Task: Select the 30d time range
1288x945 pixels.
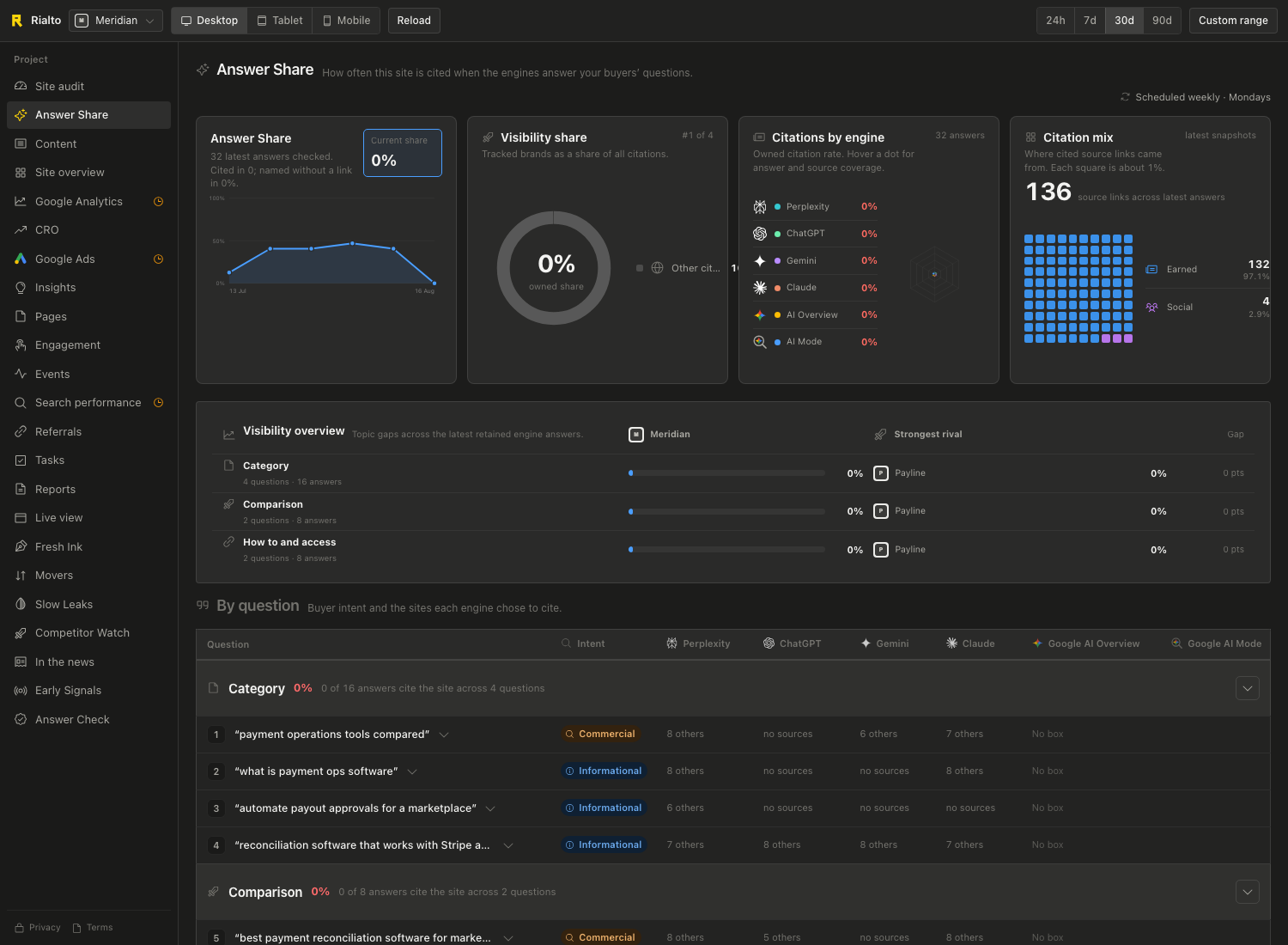Action: [x=1124, y=21]
